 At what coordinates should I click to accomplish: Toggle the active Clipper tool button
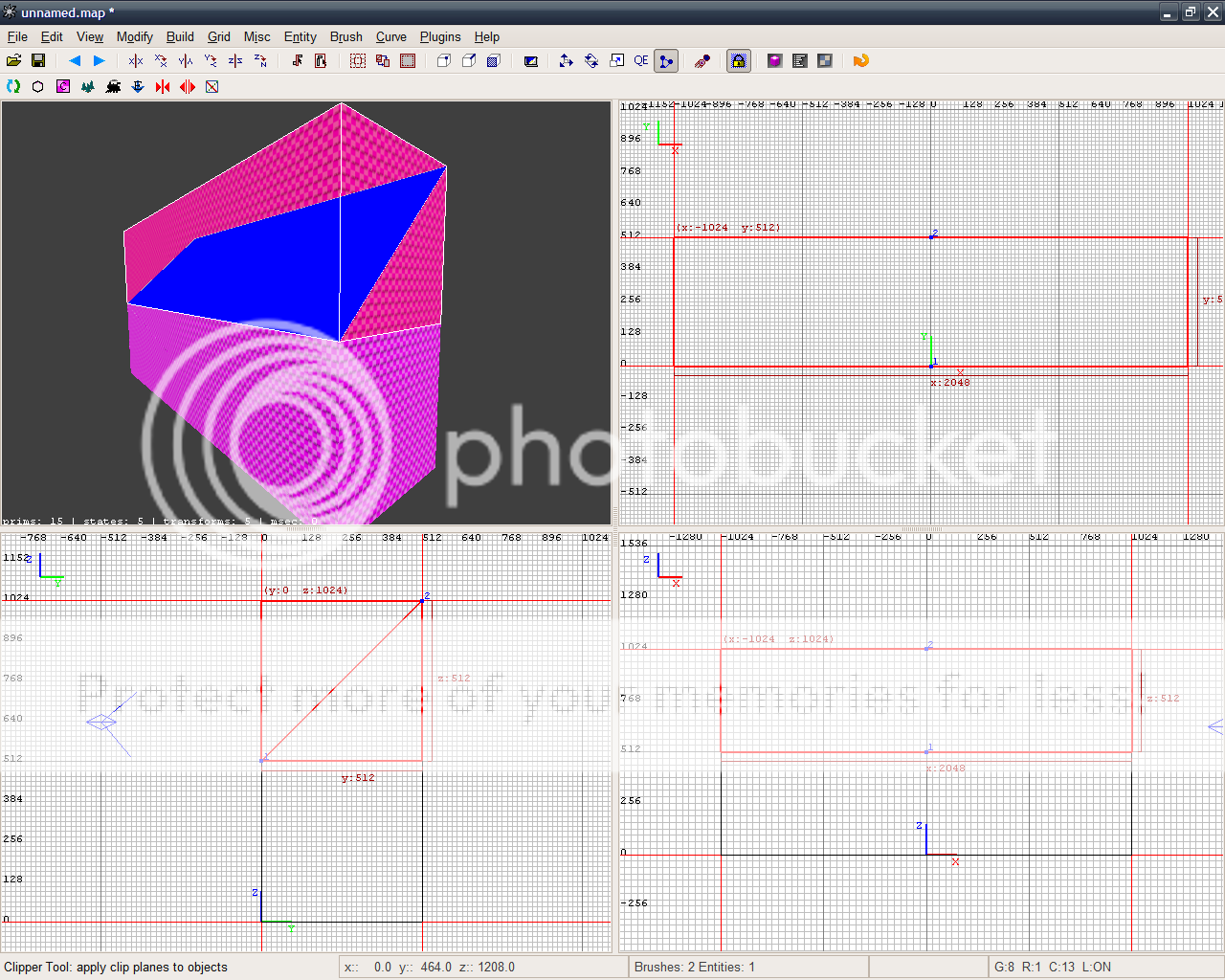[666, 60]
